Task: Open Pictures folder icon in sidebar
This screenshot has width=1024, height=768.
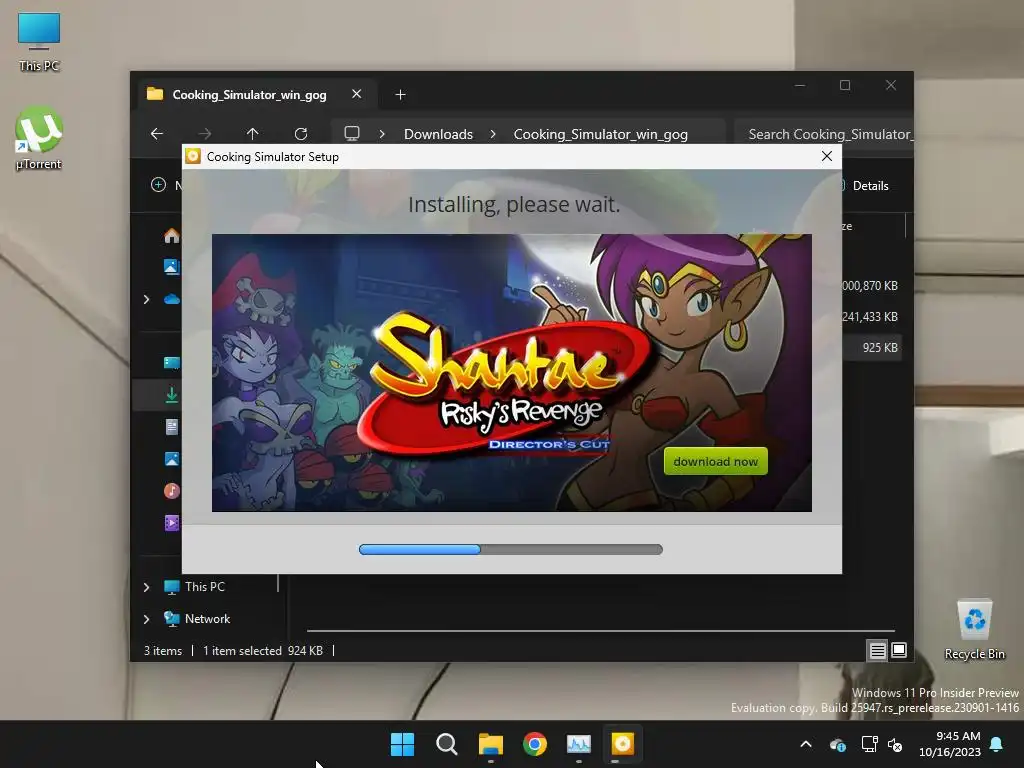Action: tap(172, 459)
